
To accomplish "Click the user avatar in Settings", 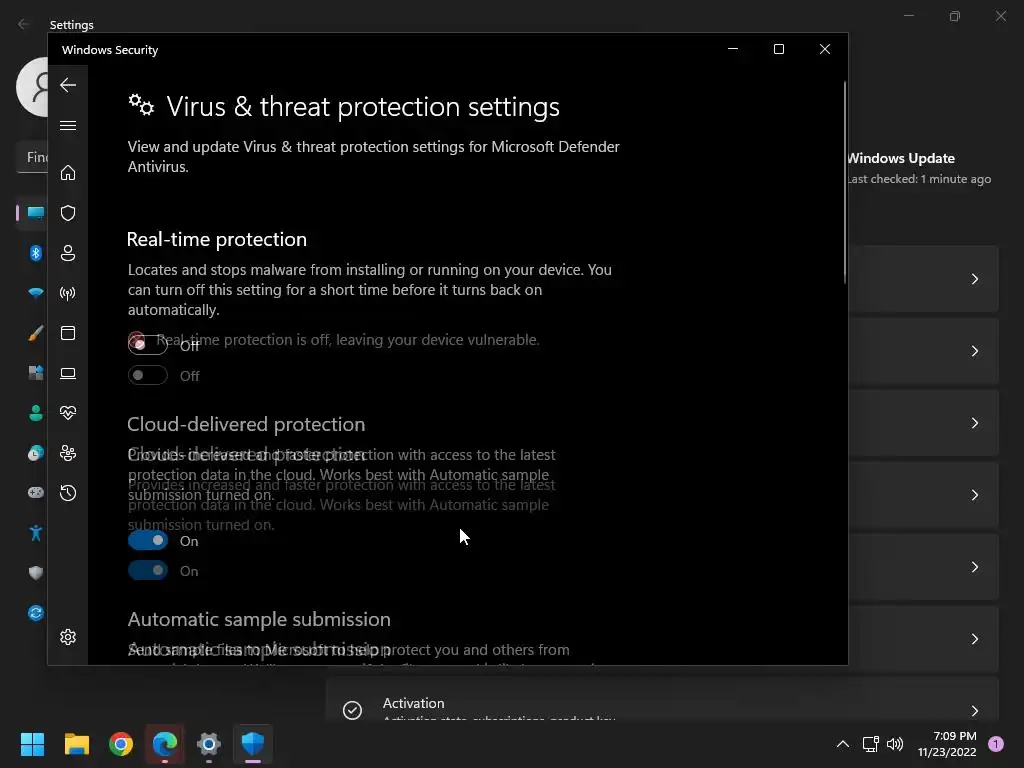I will click(x=32, y=87).
